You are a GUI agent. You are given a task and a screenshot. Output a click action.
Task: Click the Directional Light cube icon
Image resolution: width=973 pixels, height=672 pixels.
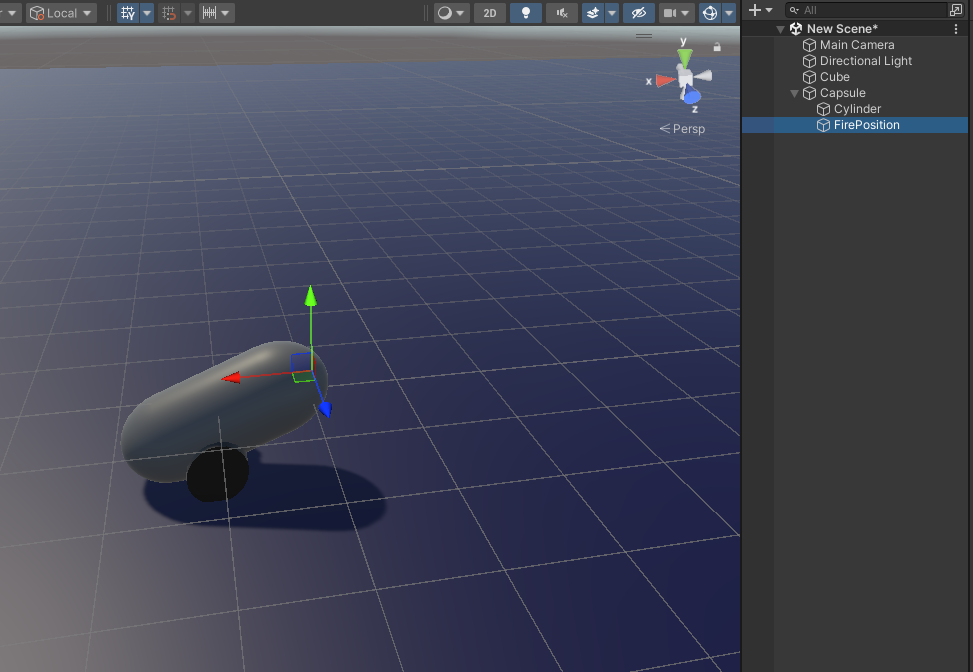point(809,61)
